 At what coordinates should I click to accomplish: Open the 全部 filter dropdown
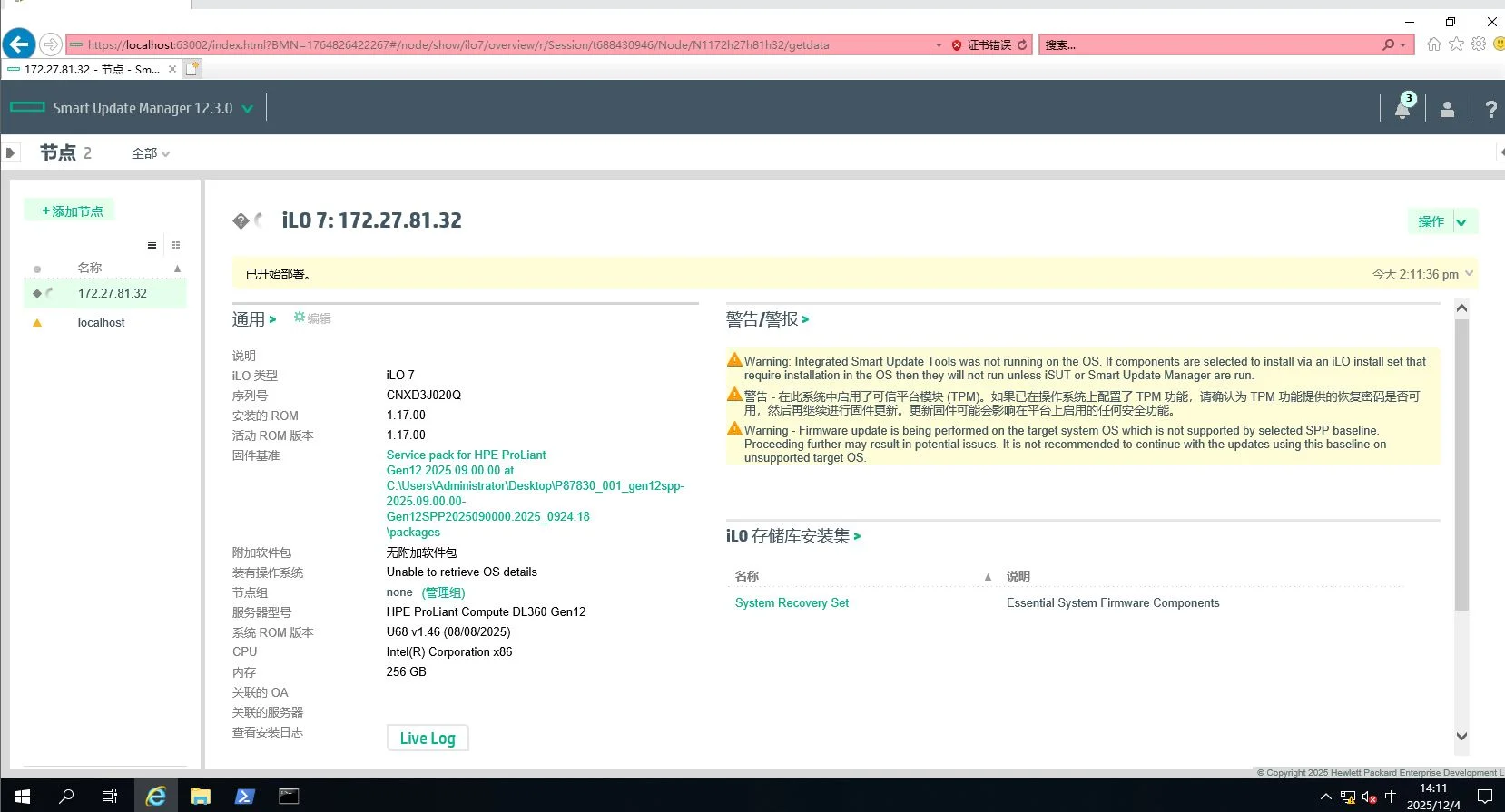click(x=151, y=153)
